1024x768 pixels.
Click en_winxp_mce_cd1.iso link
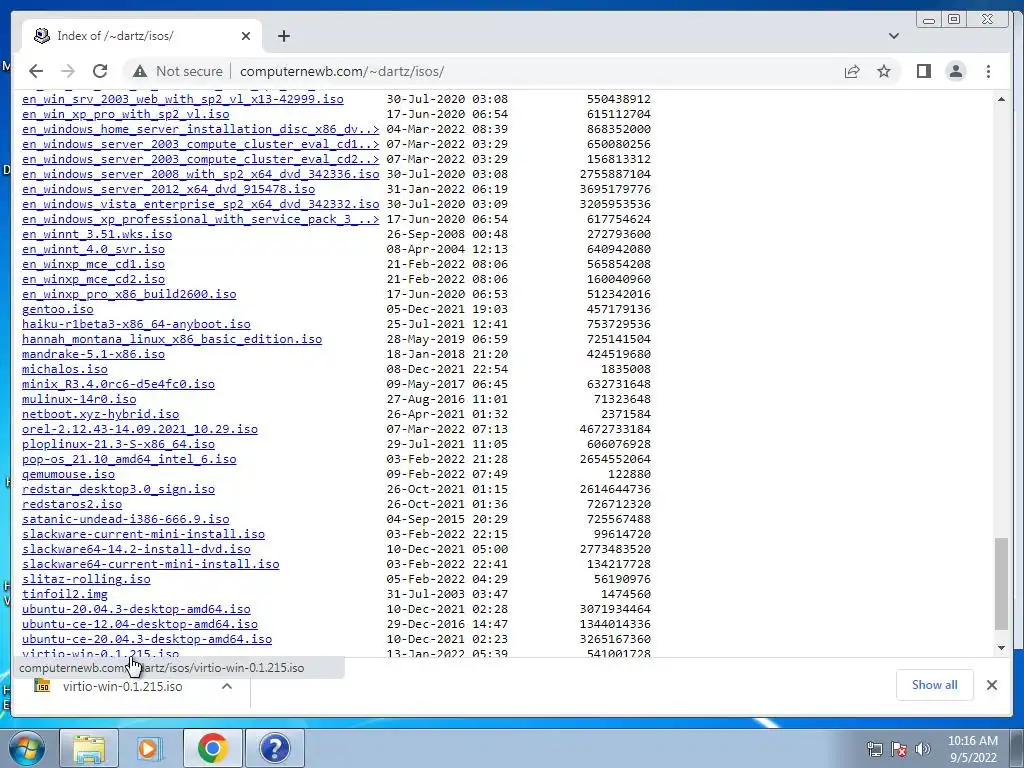coord(93,264)
